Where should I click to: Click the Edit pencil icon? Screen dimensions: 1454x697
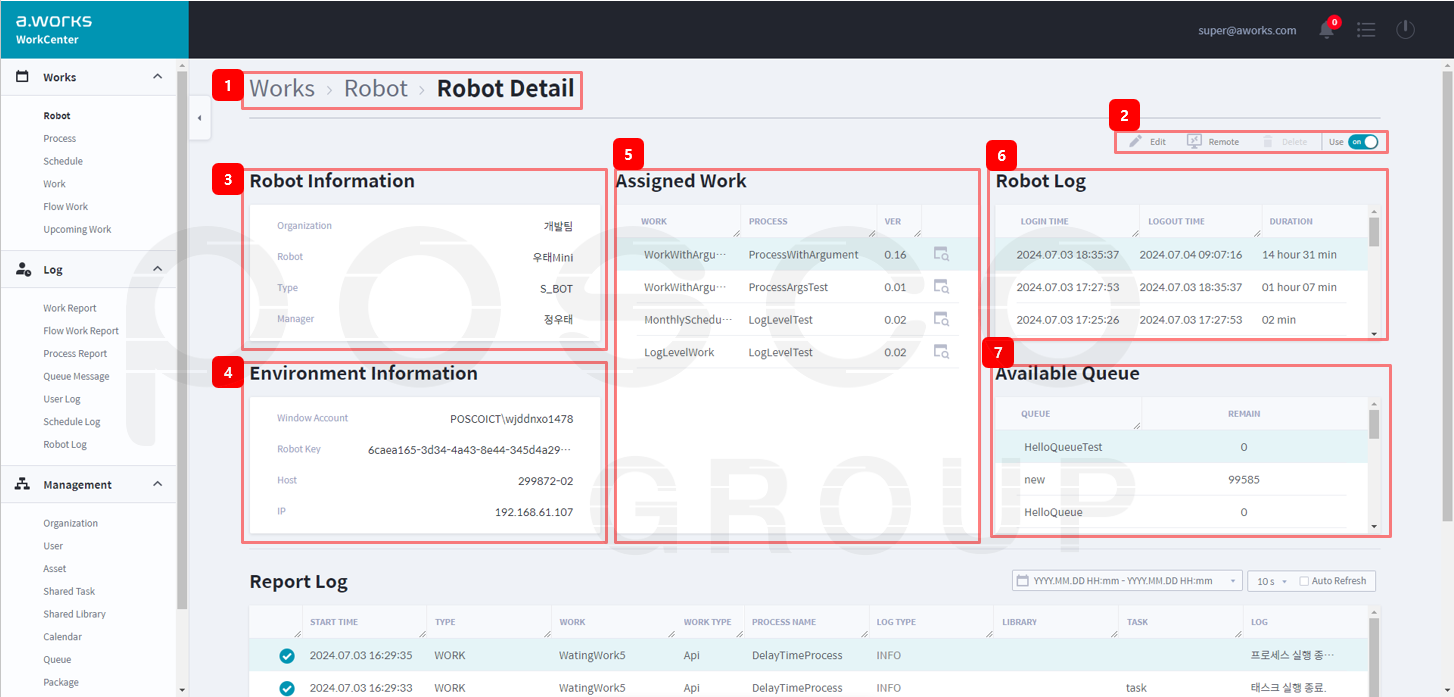(1135, 142)
